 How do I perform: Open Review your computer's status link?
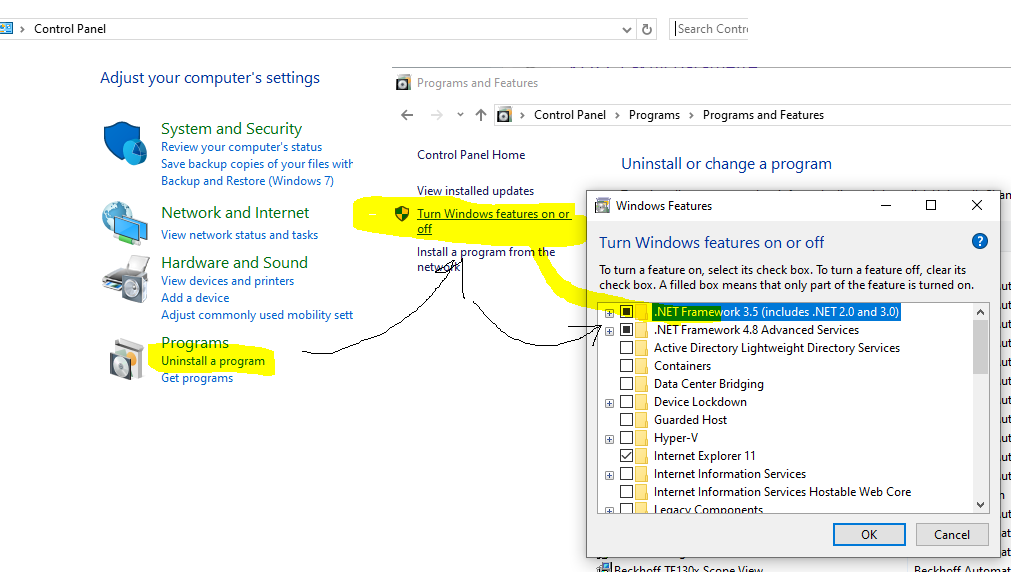pos(241,147)
